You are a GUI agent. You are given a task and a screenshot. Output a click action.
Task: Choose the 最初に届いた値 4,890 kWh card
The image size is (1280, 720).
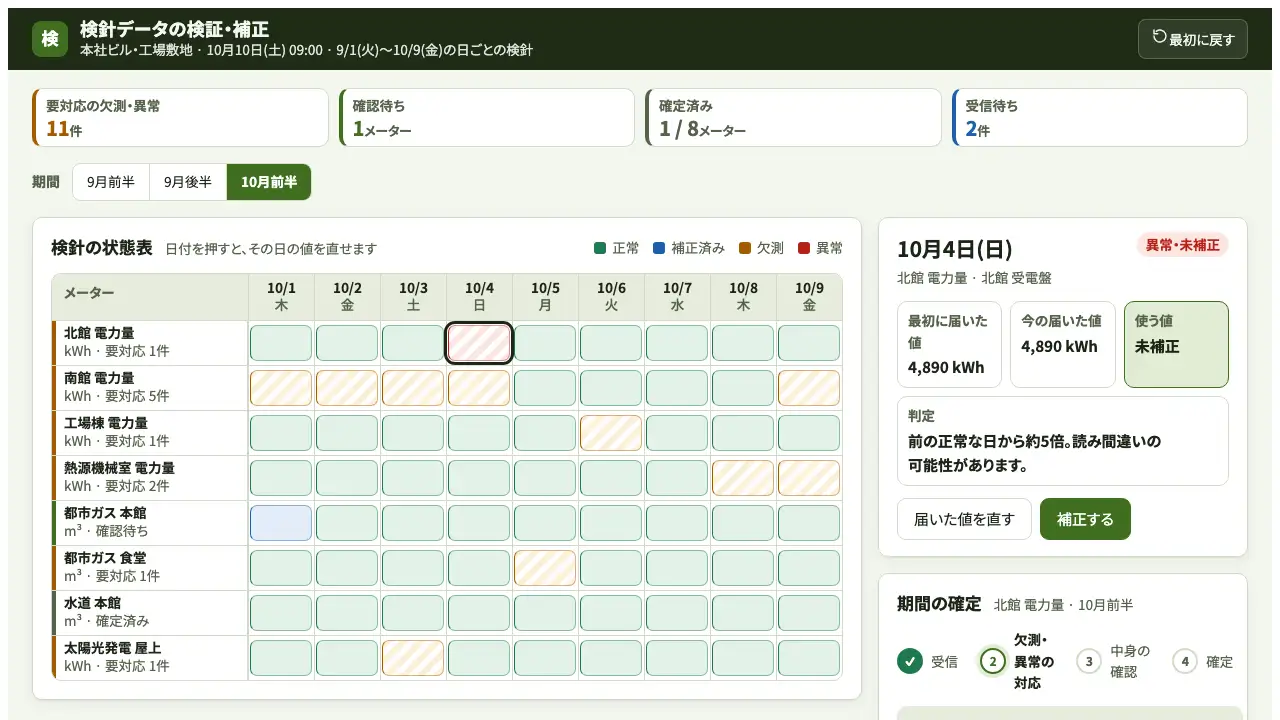click(x=949, y=344)
